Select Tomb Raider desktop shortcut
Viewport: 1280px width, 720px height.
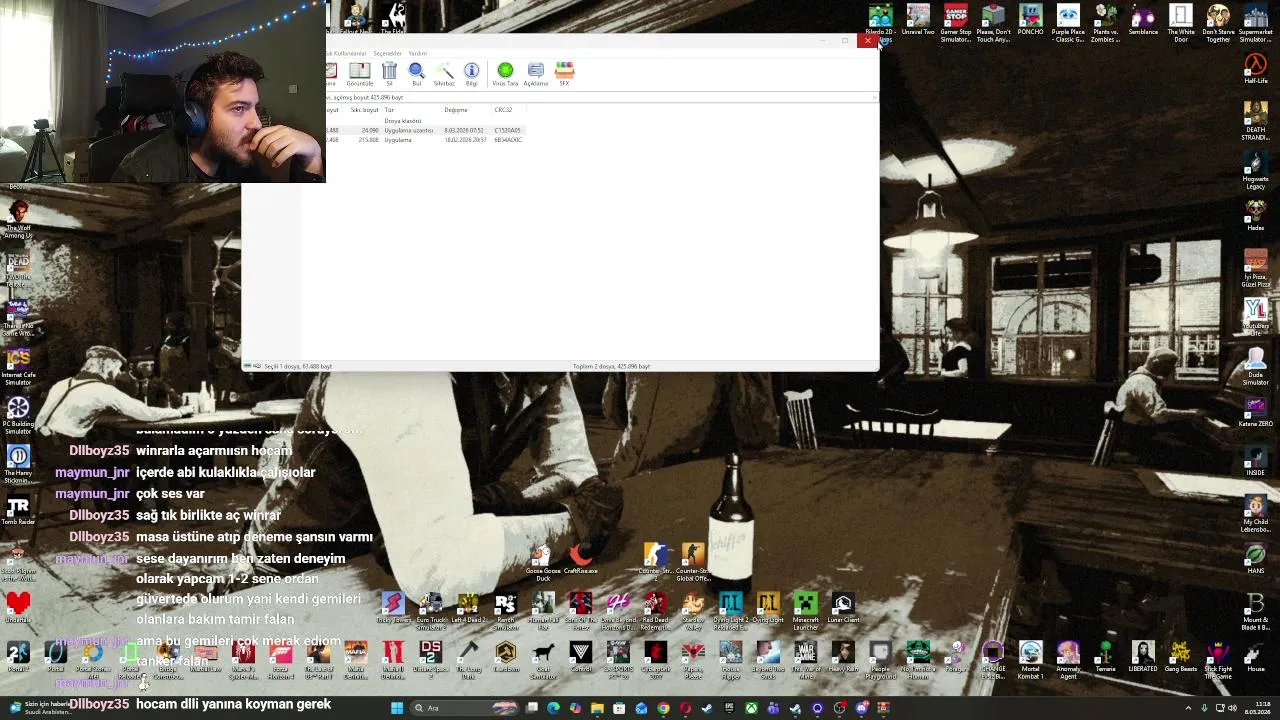(18, 511)
